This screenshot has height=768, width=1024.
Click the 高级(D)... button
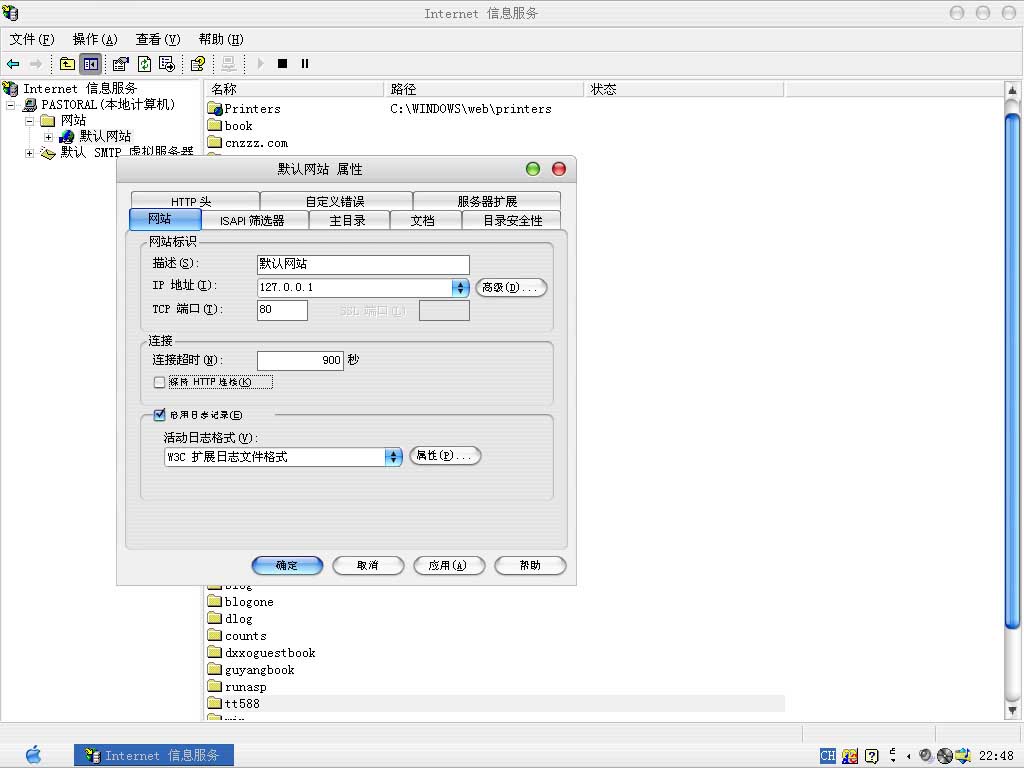click(511, 288)
